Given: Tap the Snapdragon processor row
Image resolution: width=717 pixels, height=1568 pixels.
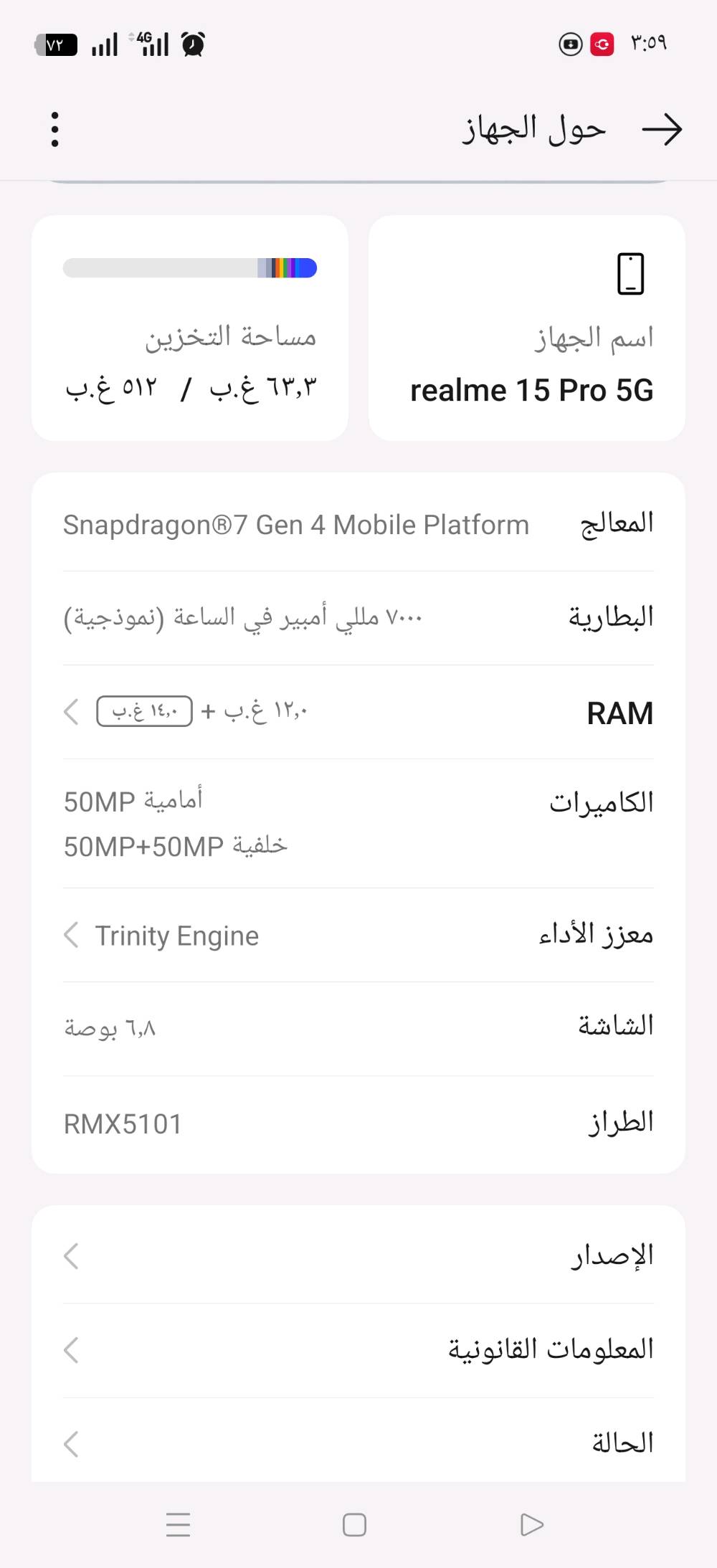Looking at the screenshot, I should [x=358, y=525].
